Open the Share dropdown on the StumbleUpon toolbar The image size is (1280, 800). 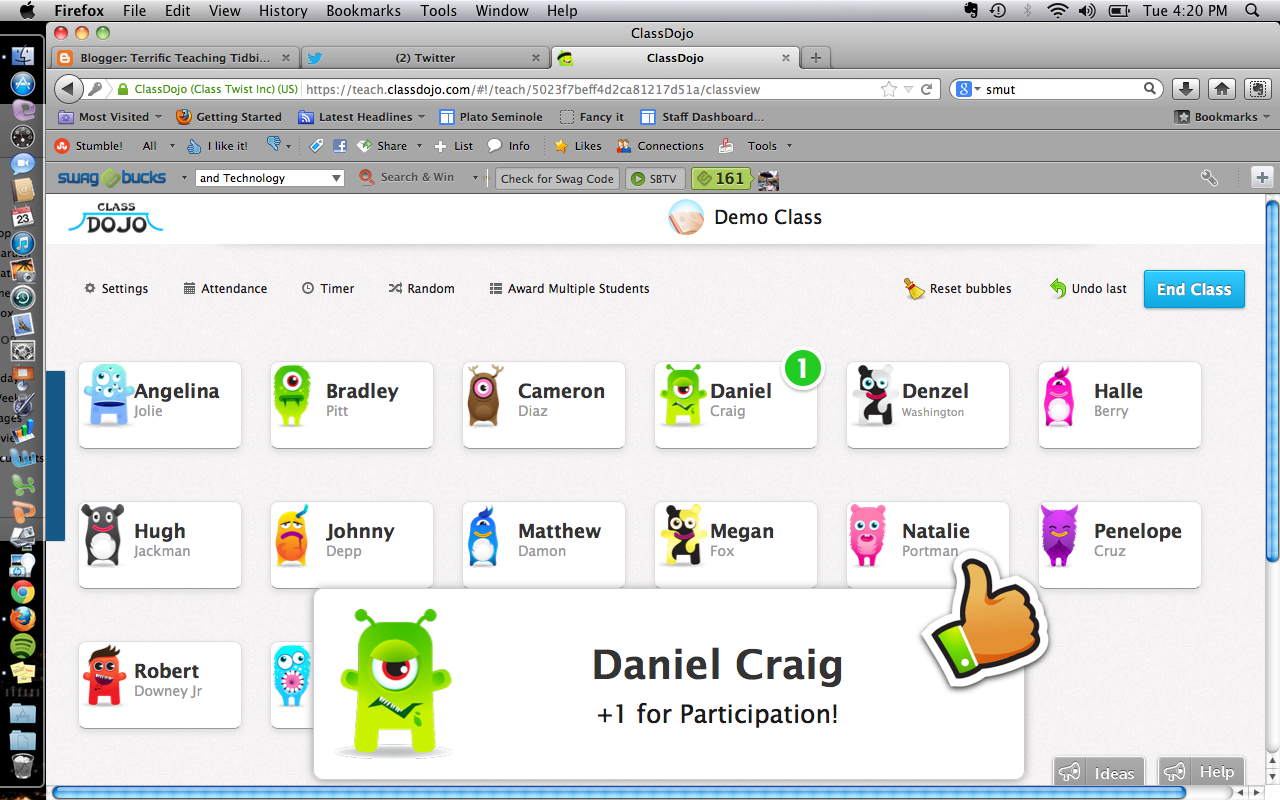[x=388, y=145]
